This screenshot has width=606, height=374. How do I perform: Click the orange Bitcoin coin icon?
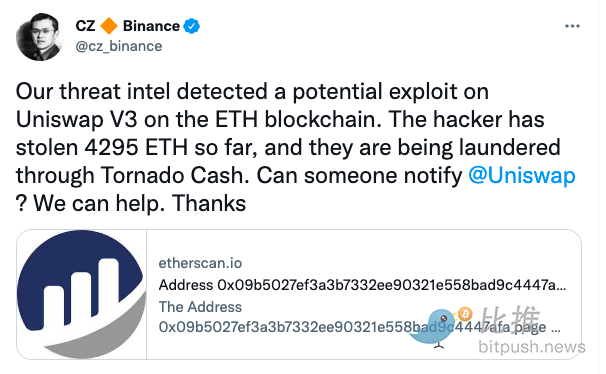(465, 314)
